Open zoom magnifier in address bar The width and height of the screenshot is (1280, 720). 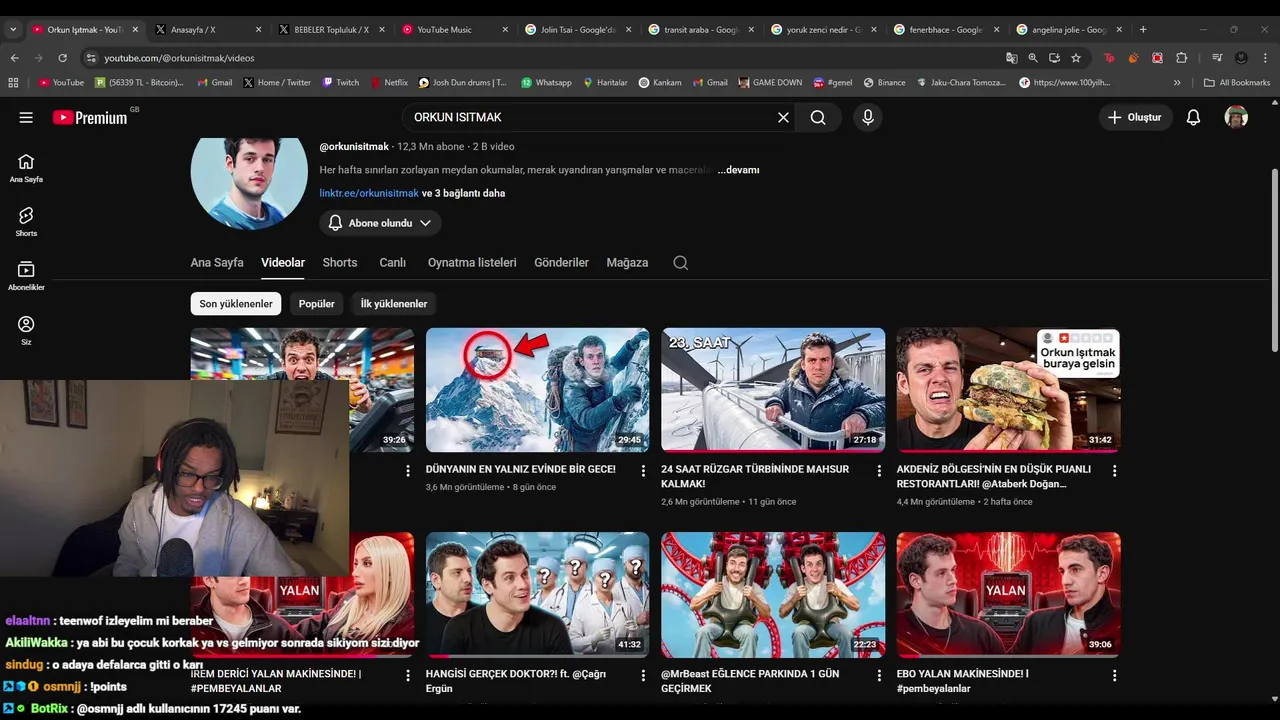(x=1033, y=58)
